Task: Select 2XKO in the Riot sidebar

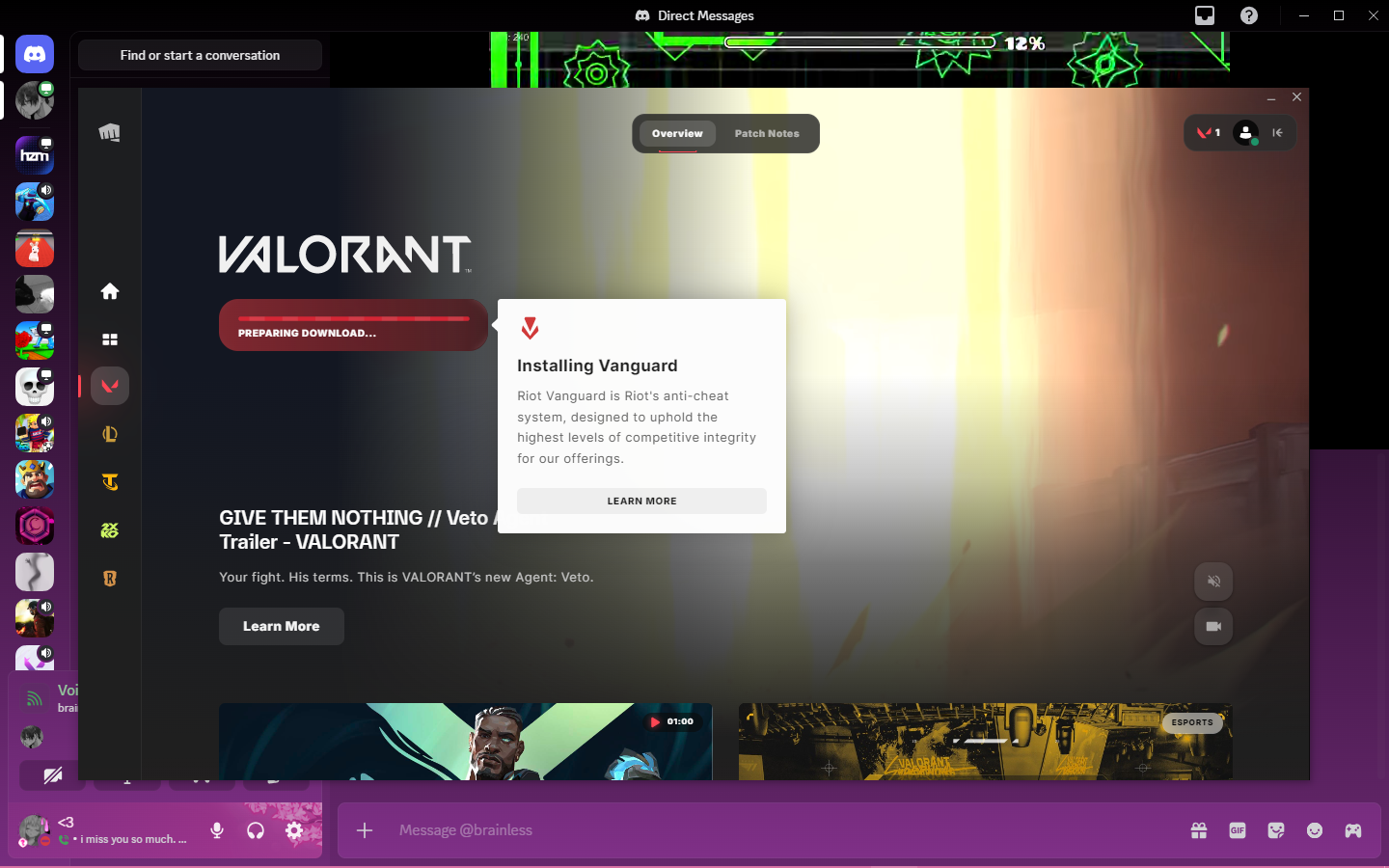Action: coord(110,530)
